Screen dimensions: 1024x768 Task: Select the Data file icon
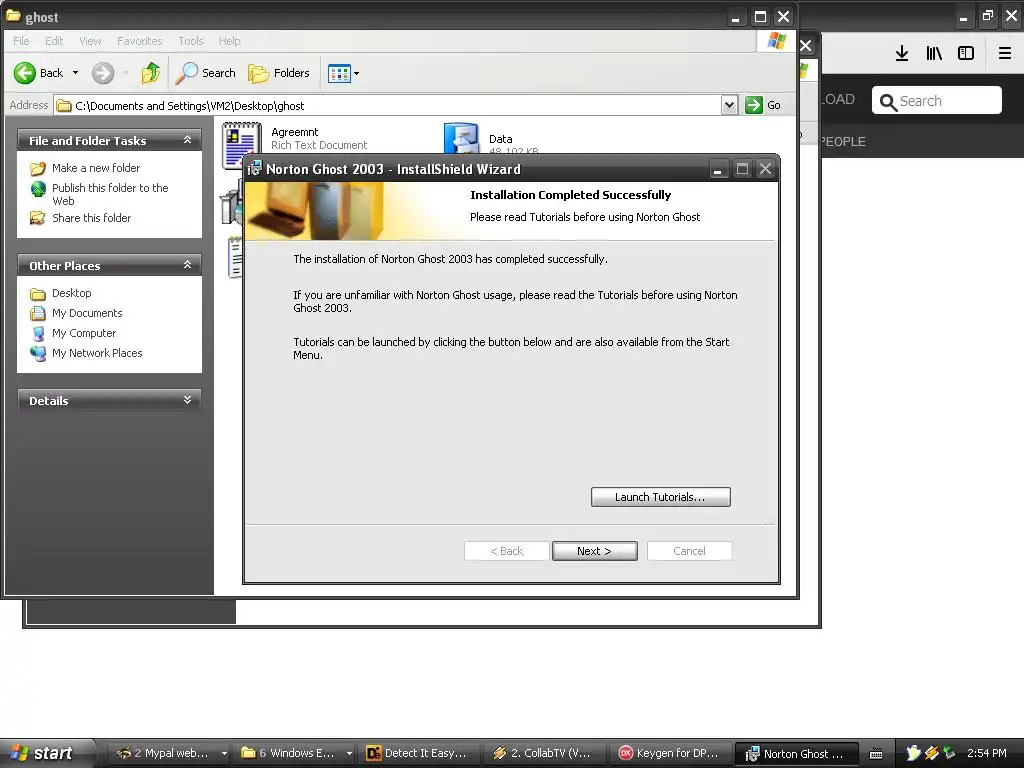(x=461, y=138)
